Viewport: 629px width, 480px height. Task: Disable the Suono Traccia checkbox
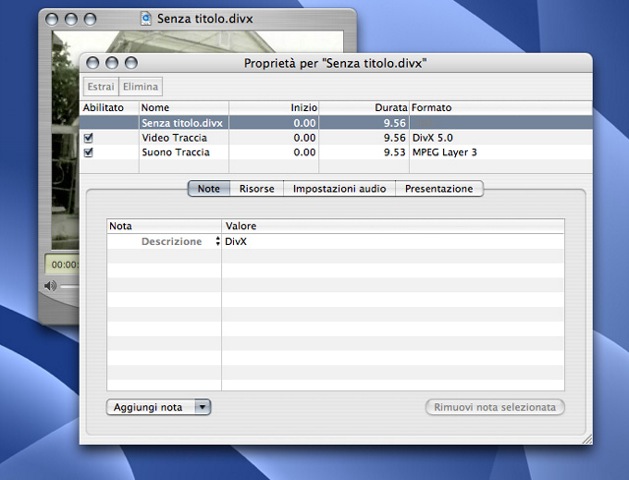tap(88, 152)
